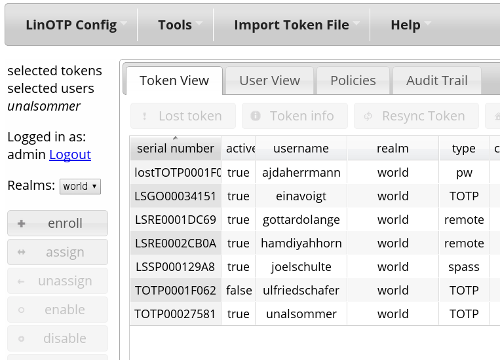Click username ulfriedschafer cell

point(301,290)
